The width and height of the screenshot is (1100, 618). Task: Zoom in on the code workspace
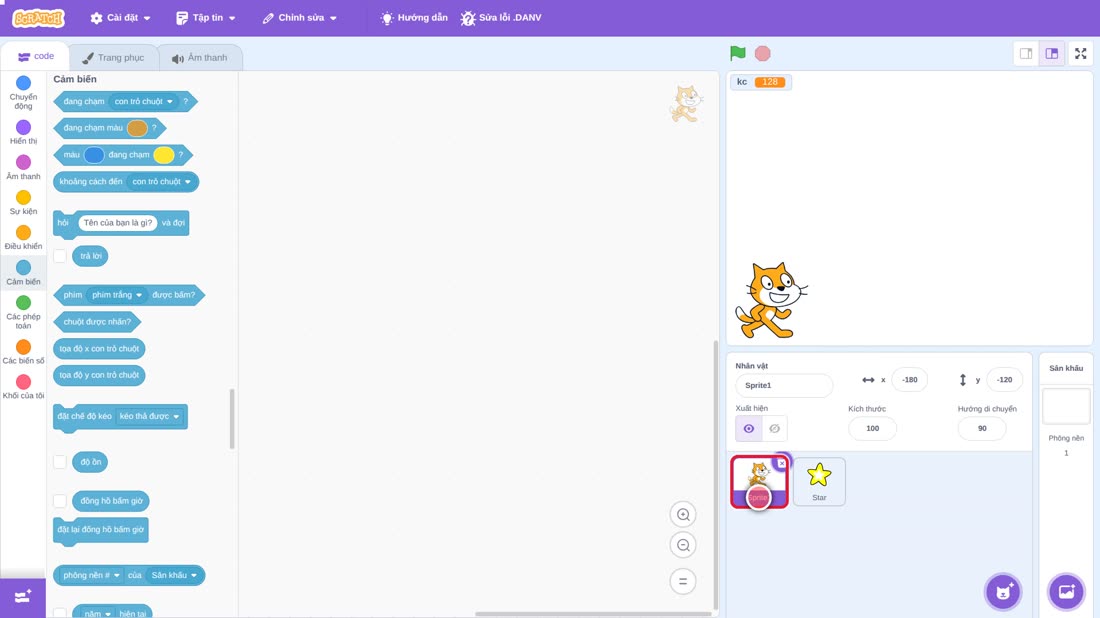tap(683, 515)
